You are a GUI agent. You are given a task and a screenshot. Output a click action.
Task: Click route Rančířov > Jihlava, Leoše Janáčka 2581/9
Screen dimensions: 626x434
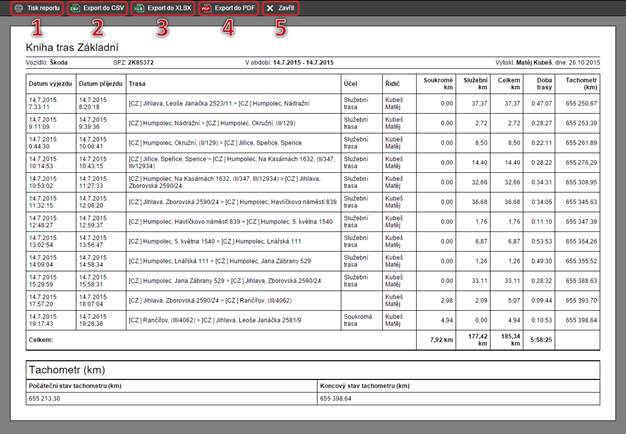click(x=215, y=320)
